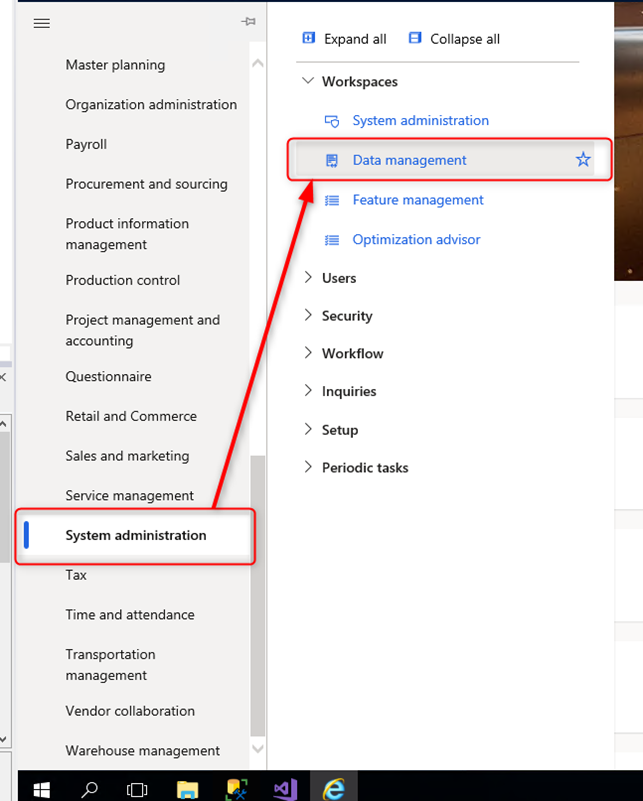Open Internet Explorer from the taskbar
This screenshot has height=801, width=643.
(x=333, y=789)
